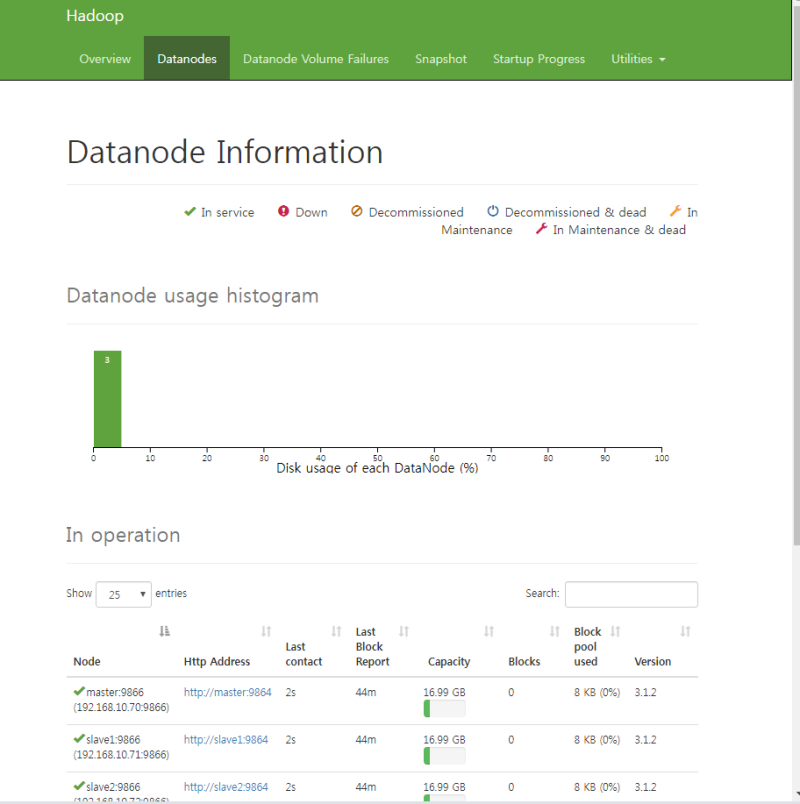Click slave2:9866 in-service check icon
The height and width of the screenshot is (804, 800).
pyautogui.click(x=79, y=786)
